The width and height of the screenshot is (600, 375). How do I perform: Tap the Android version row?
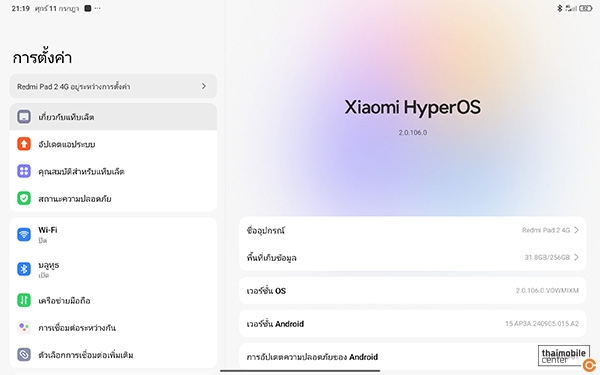(x=412, y=324)
